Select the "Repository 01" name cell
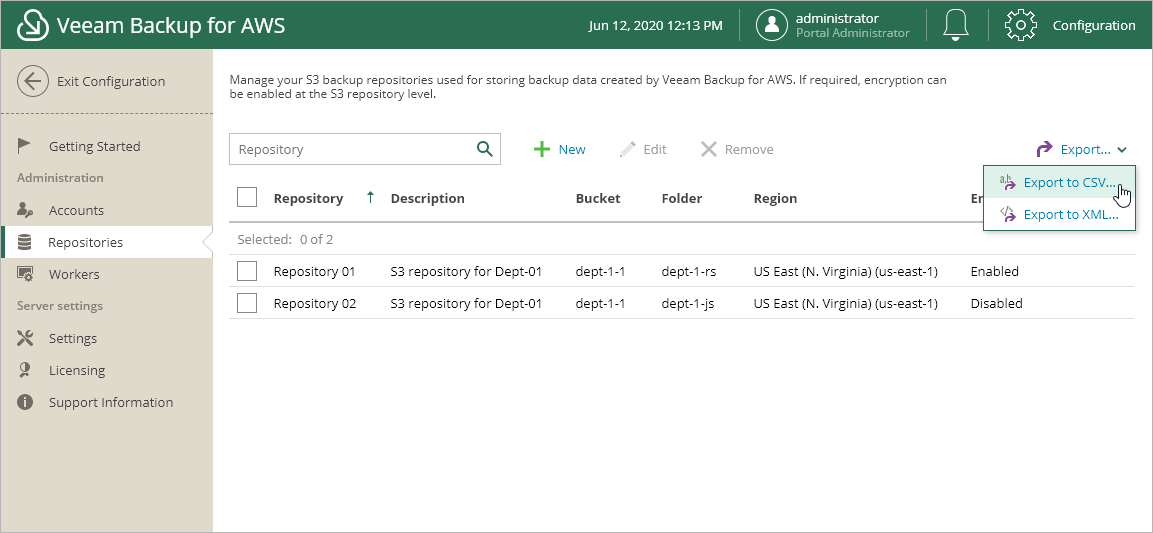 [314, 271]
